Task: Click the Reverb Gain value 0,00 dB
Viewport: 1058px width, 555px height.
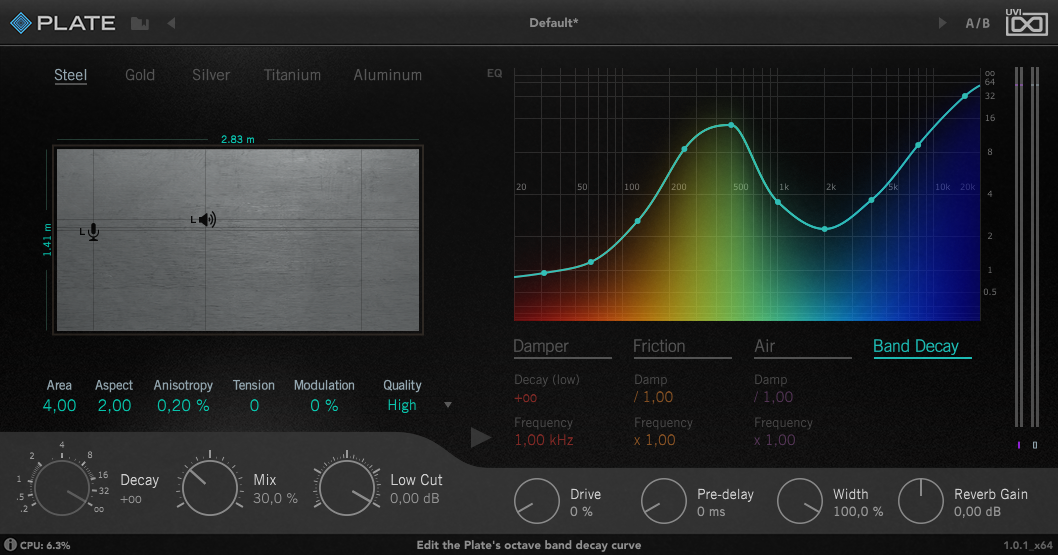Action: tap(977, 512)
